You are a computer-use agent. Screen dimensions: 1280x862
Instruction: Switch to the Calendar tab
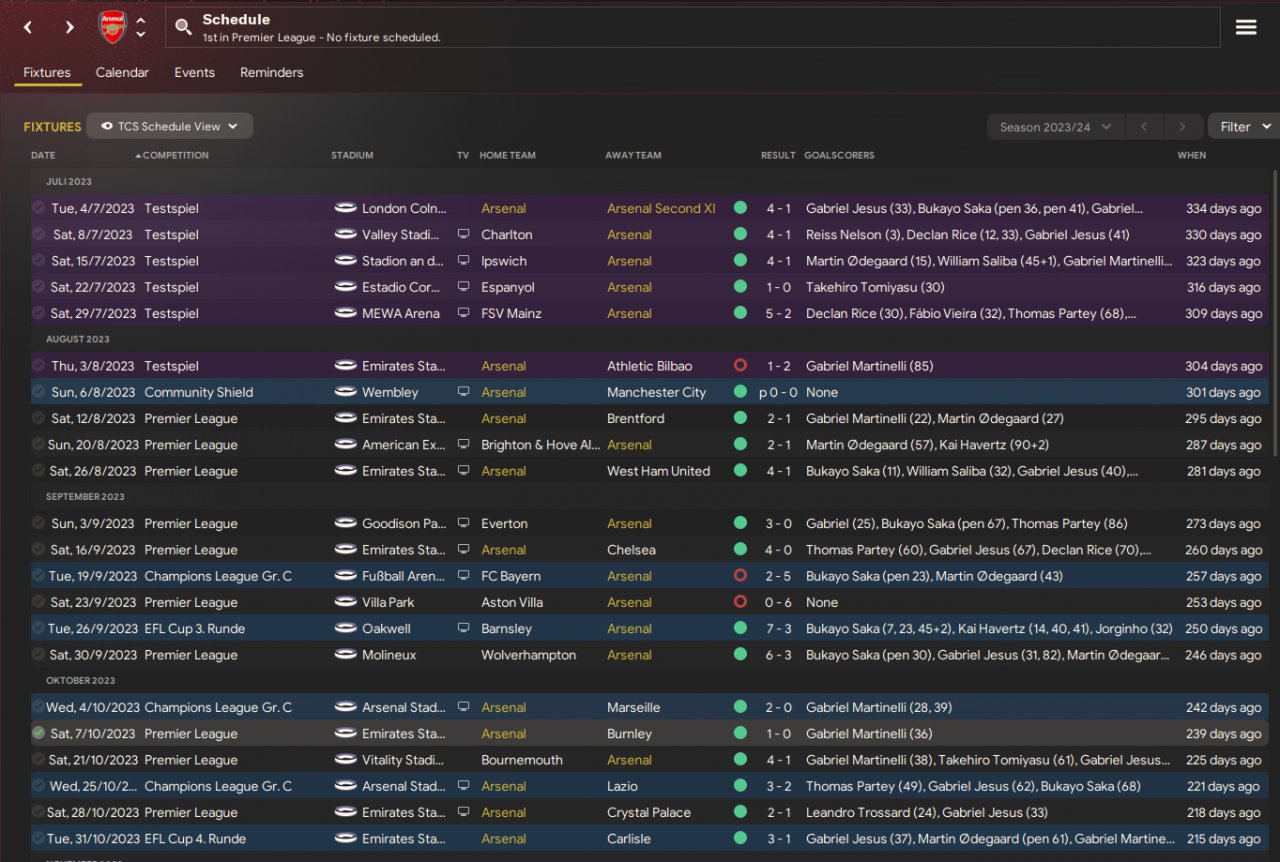click(122, 72)
